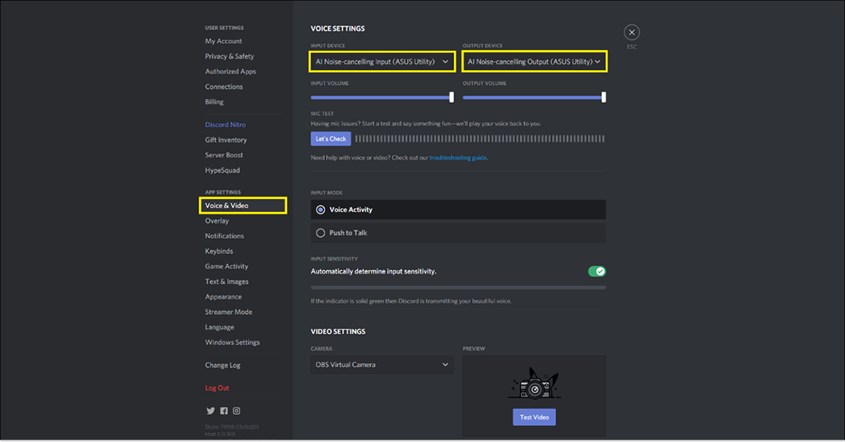Screen dimensions: 845x442
Task: Open the Connections section
Action: point(224,86)
